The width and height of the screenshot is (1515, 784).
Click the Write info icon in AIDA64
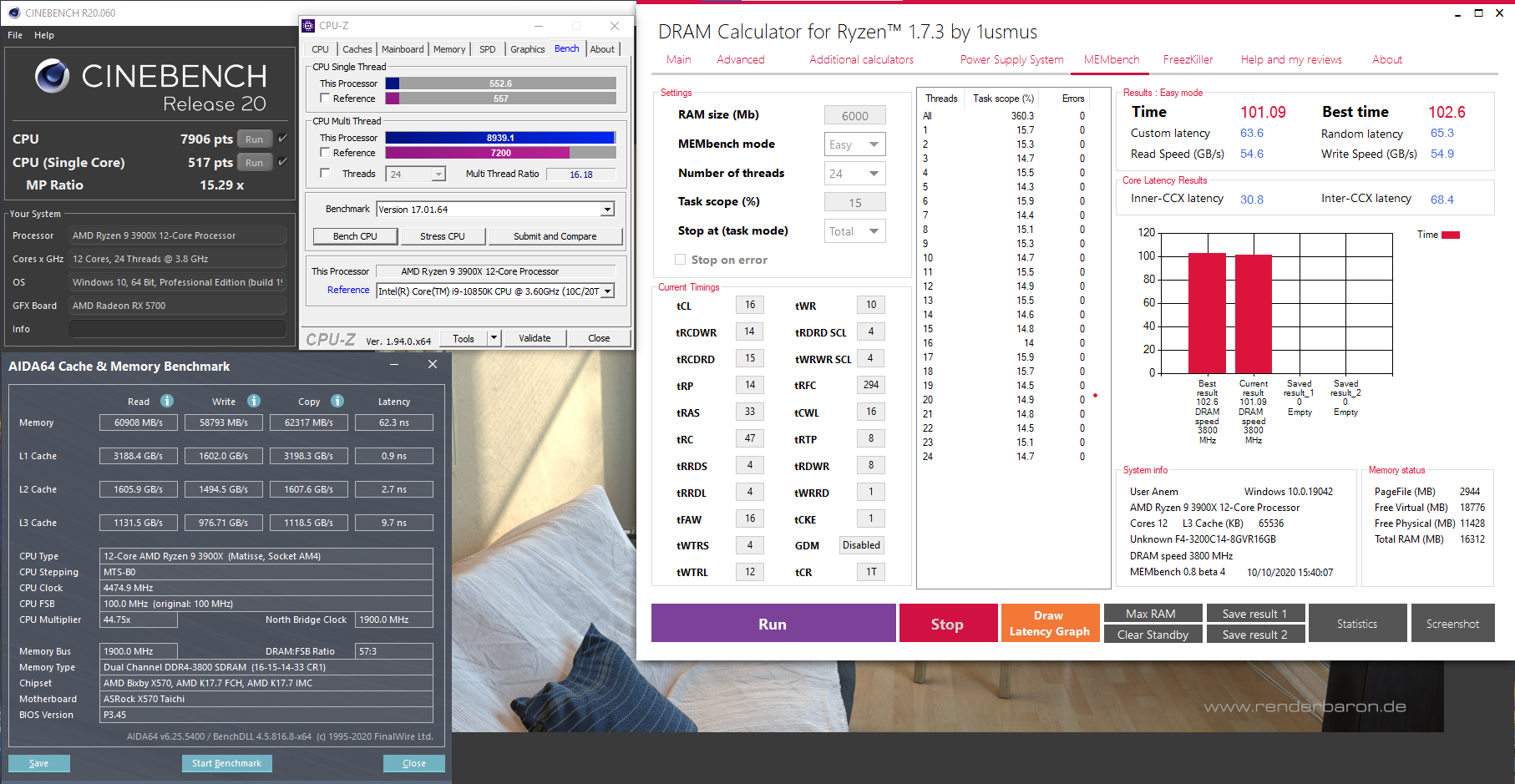pos(254,401)
